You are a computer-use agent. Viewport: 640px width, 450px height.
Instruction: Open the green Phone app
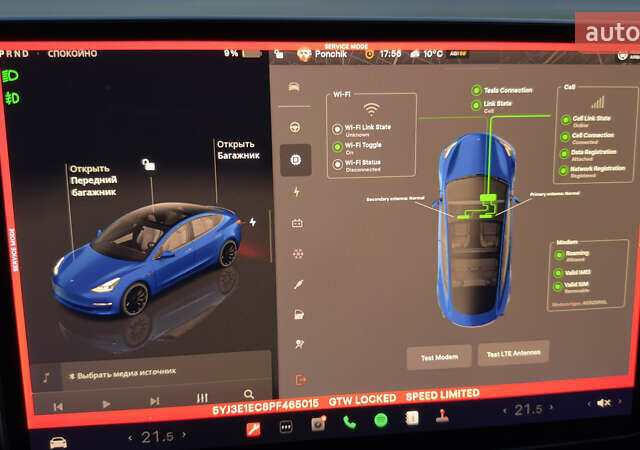click(x=349, y=422)
